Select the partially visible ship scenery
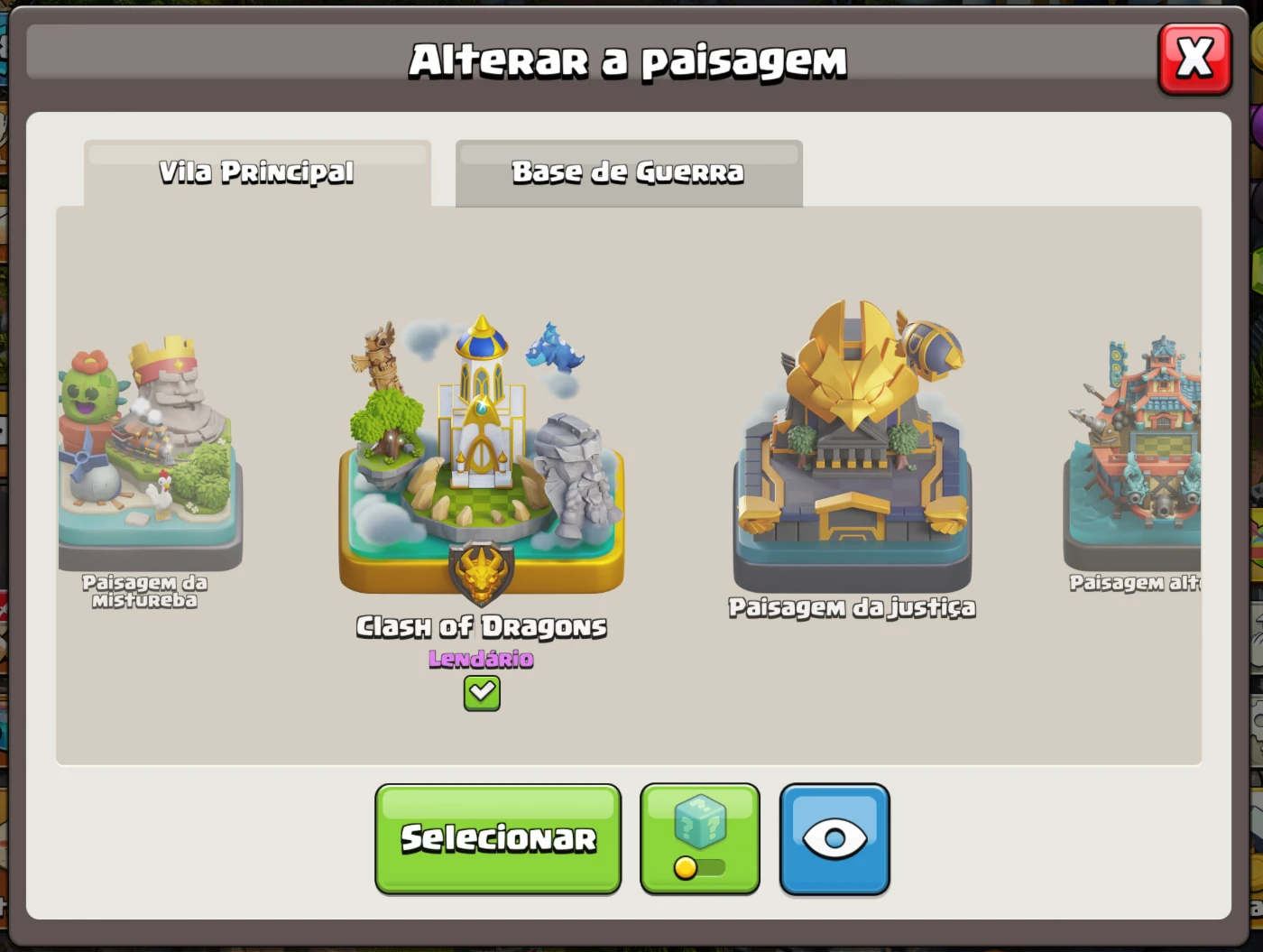Viewport: 1263px width, 952px height. pyautogui.click(x=1133, y=453)
